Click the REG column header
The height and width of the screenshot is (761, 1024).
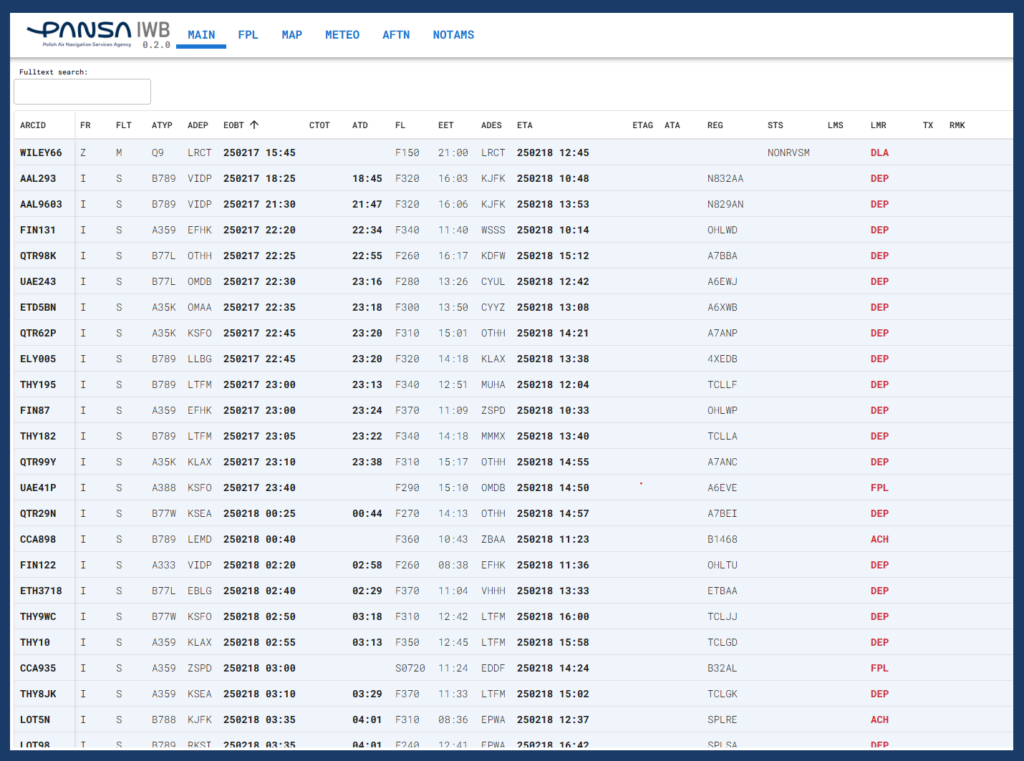pyautogui.click(x=715, y=125)
